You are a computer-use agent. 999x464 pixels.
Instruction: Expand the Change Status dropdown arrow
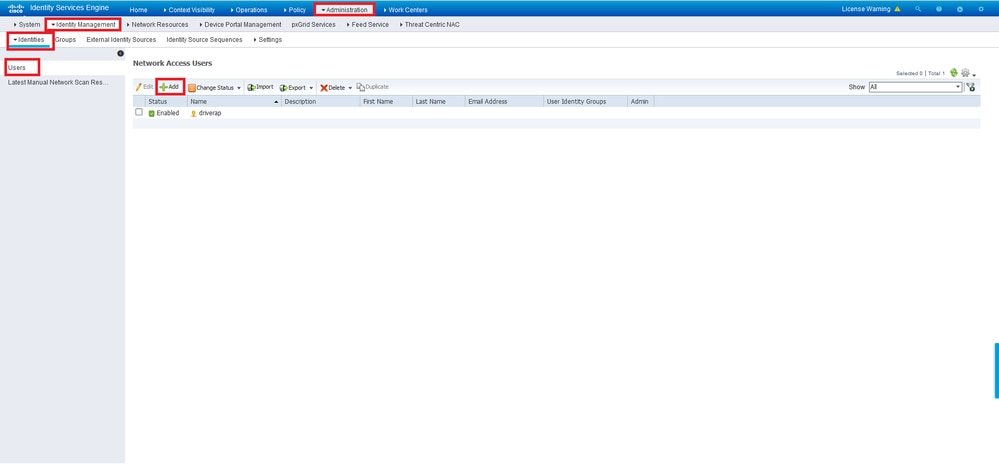pyautogui.click(x=239, y=88)
